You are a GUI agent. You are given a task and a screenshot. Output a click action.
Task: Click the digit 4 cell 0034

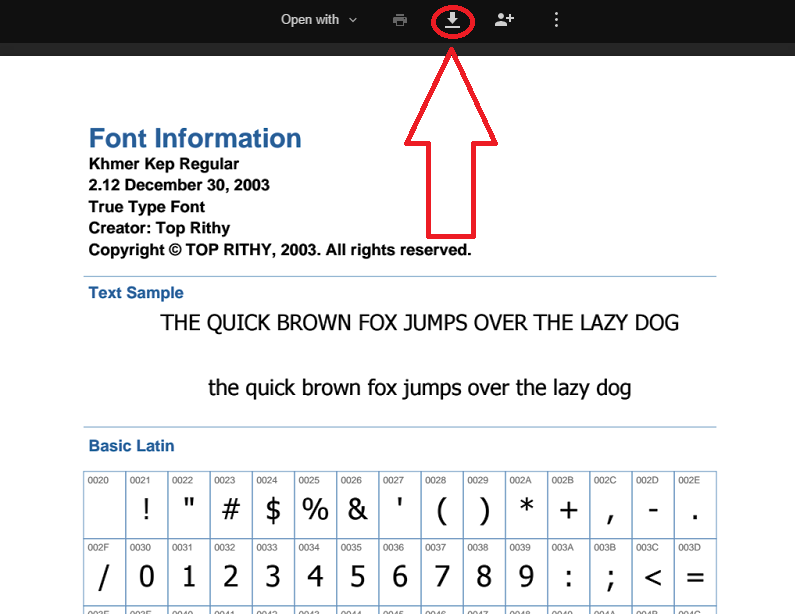[x=315, y=572]
